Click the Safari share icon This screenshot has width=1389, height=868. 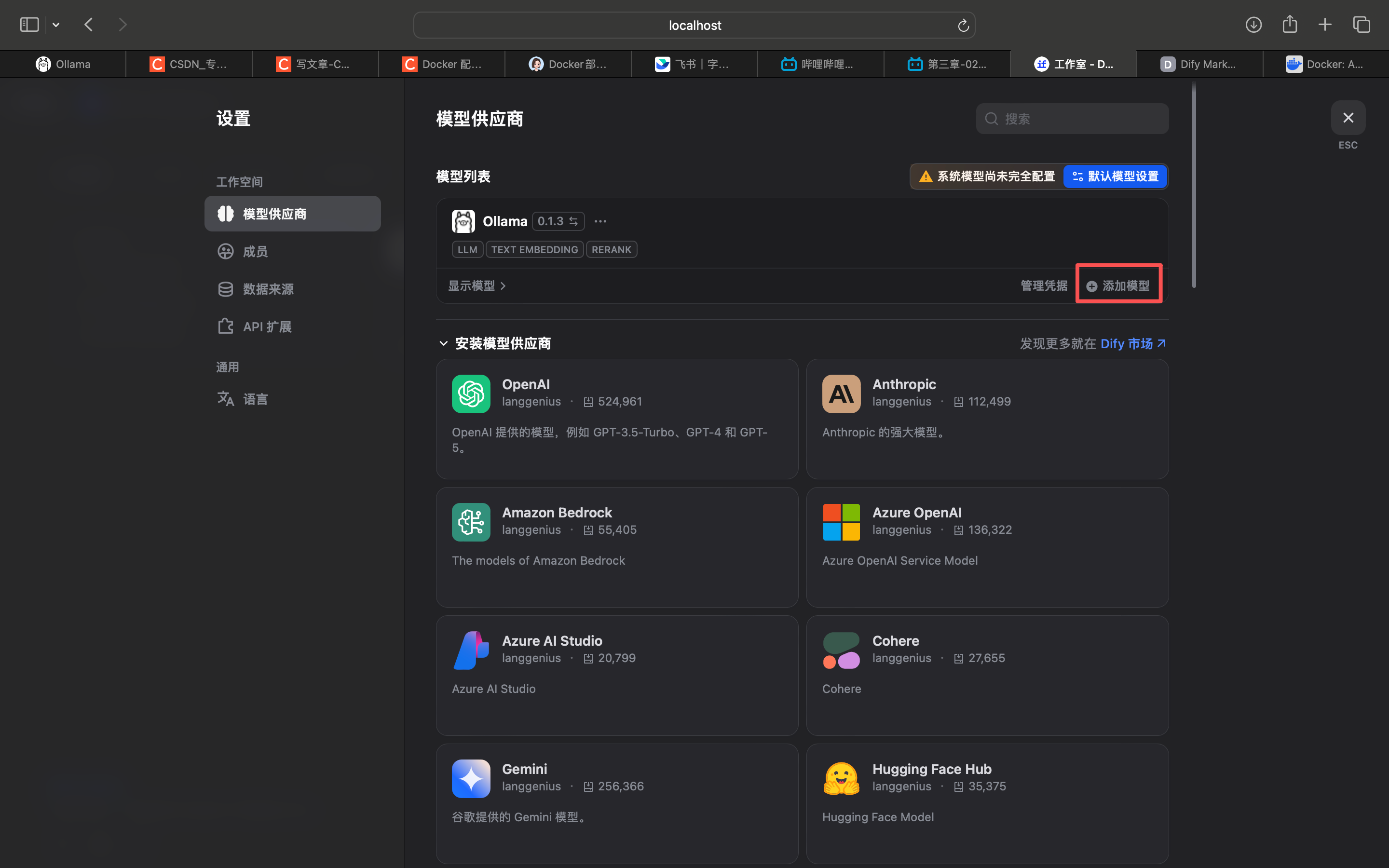1290,25
